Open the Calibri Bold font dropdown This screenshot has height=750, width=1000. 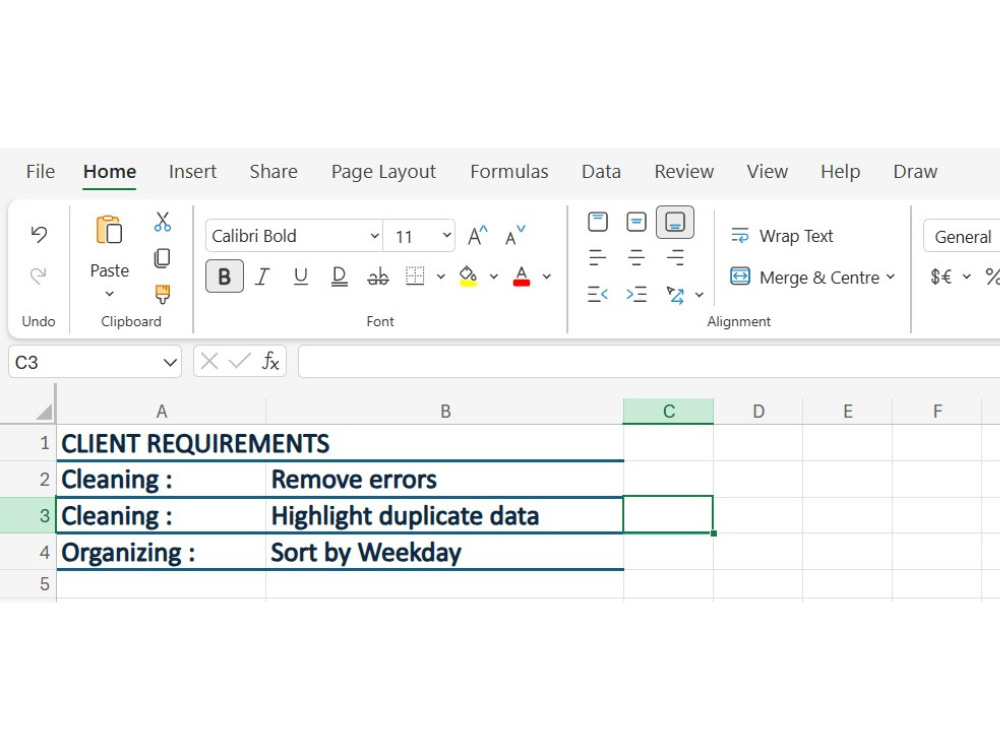tap(375, 236)
